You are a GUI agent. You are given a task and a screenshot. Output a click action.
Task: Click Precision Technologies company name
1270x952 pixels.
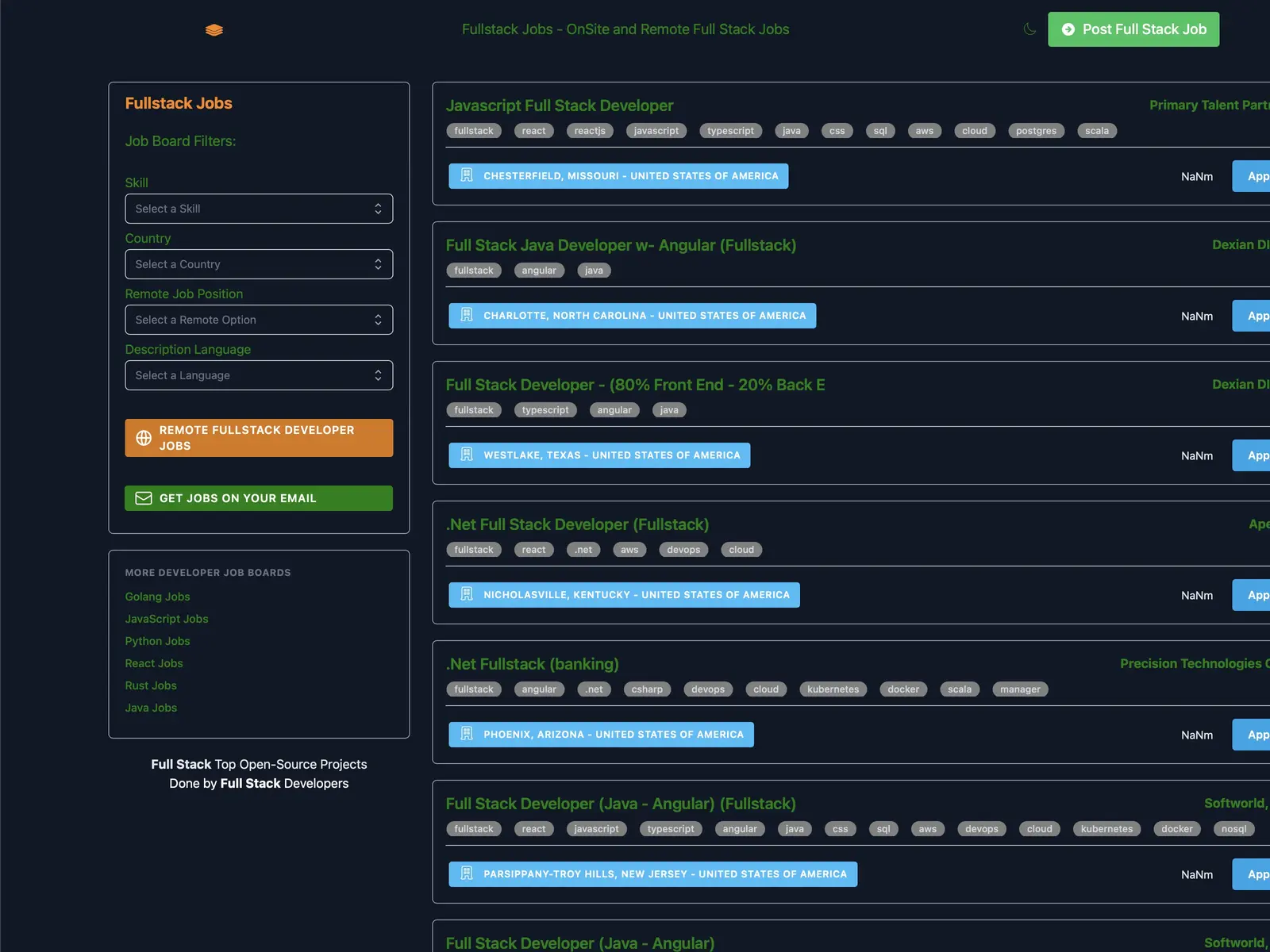1195,663
